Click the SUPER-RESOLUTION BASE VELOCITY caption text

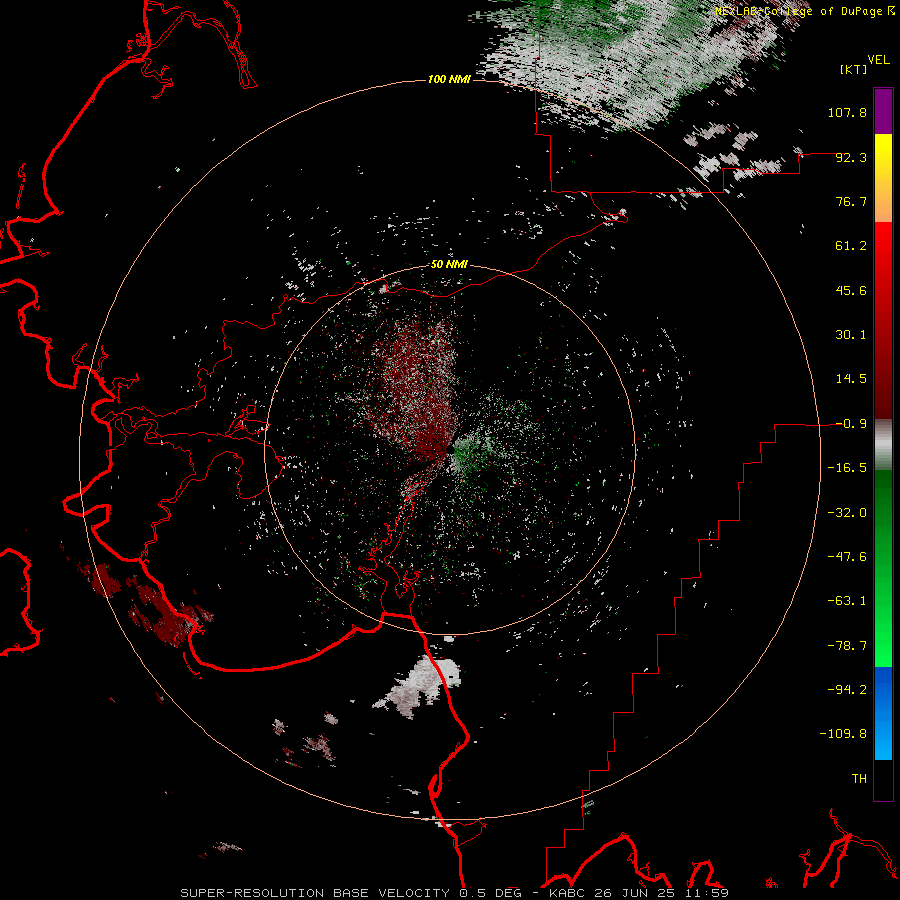[315, 893]
